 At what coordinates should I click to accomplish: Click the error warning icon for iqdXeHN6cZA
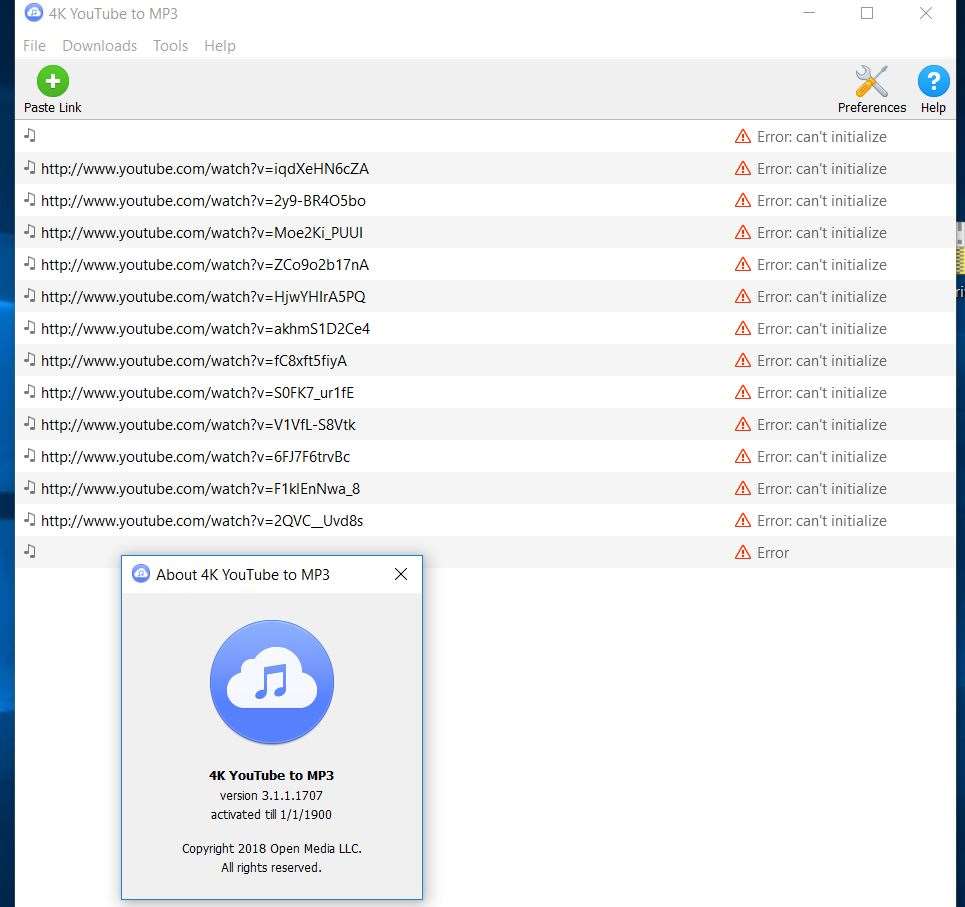[x=742, y=169]
